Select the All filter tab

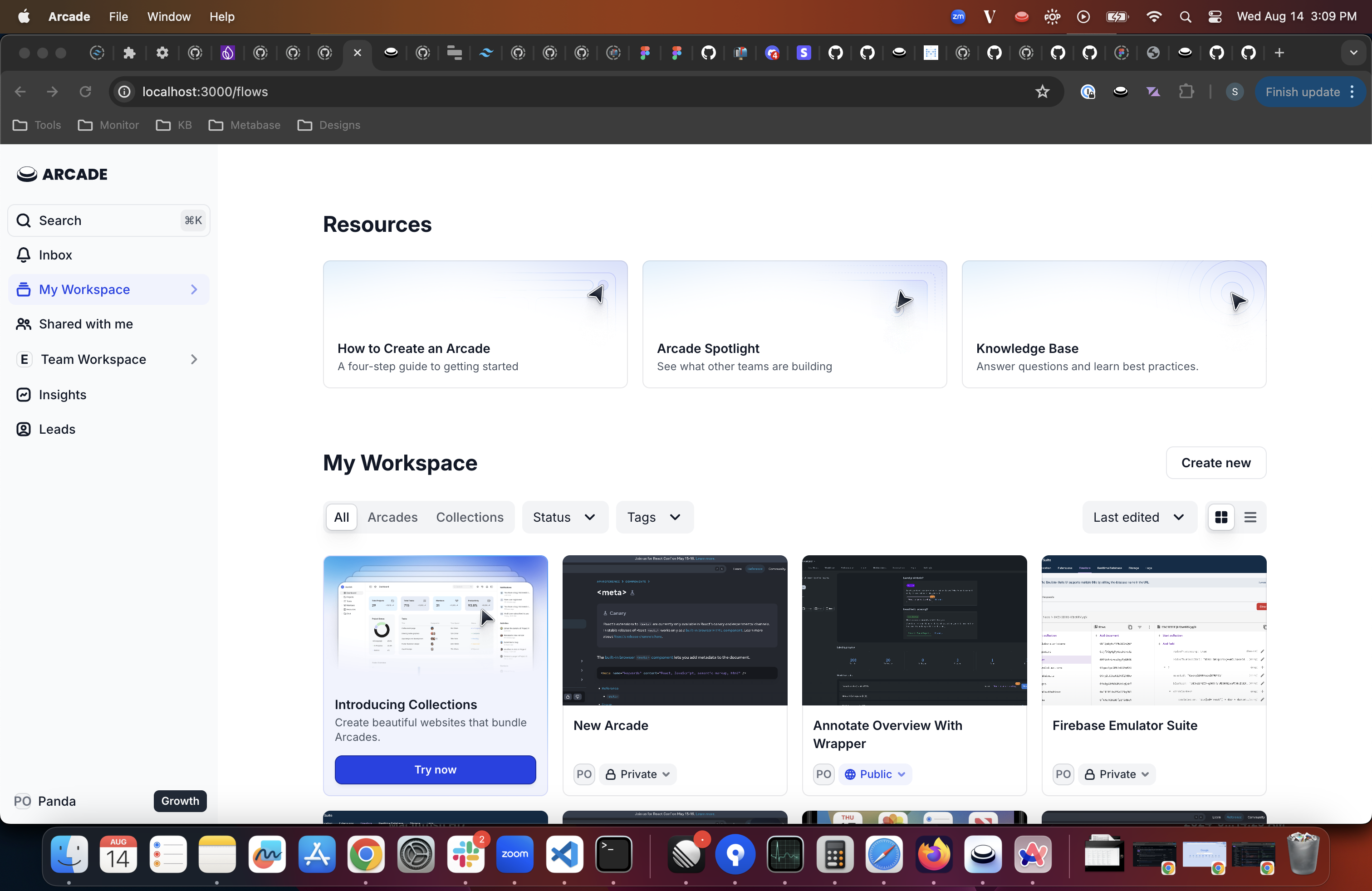tap(341, 517)
